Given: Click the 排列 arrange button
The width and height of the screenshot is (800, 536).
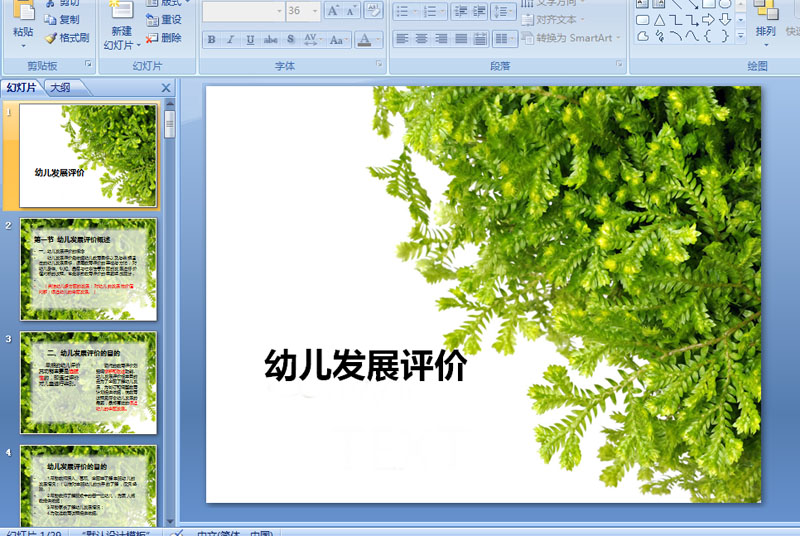Looking at the screenshot, I should click(765, 23).
